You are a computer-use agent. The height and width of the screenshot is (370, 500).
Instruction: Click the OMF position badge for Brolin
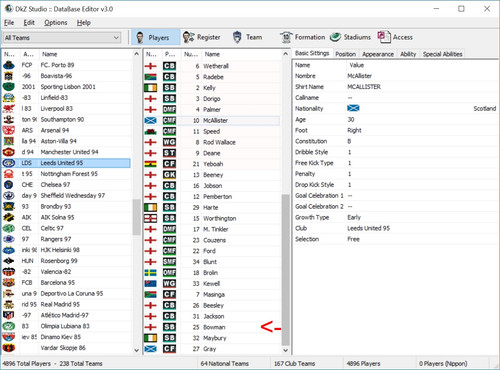tap(169, 273)
